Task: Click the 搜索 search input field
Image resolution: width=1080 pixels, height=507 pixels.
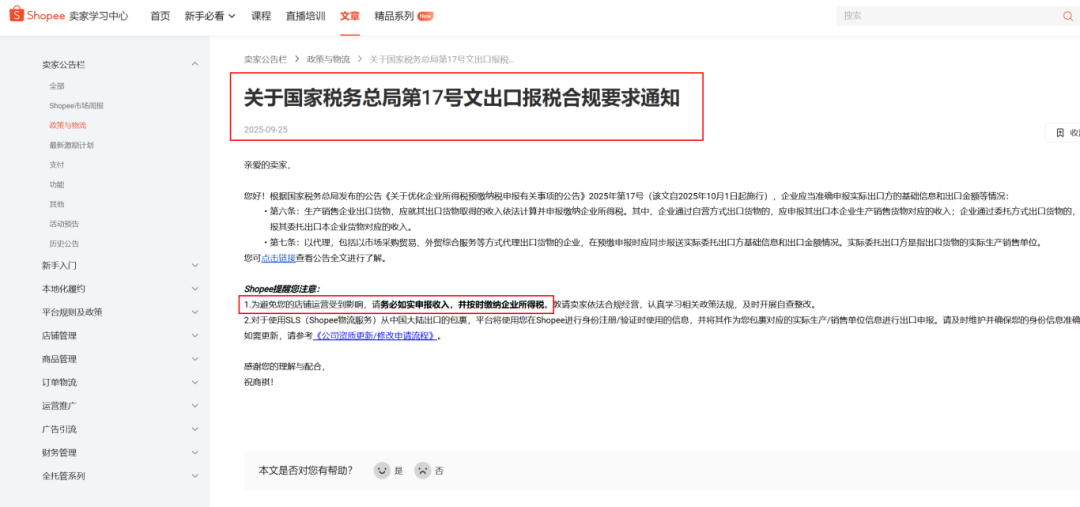Action: coord(940,16)
